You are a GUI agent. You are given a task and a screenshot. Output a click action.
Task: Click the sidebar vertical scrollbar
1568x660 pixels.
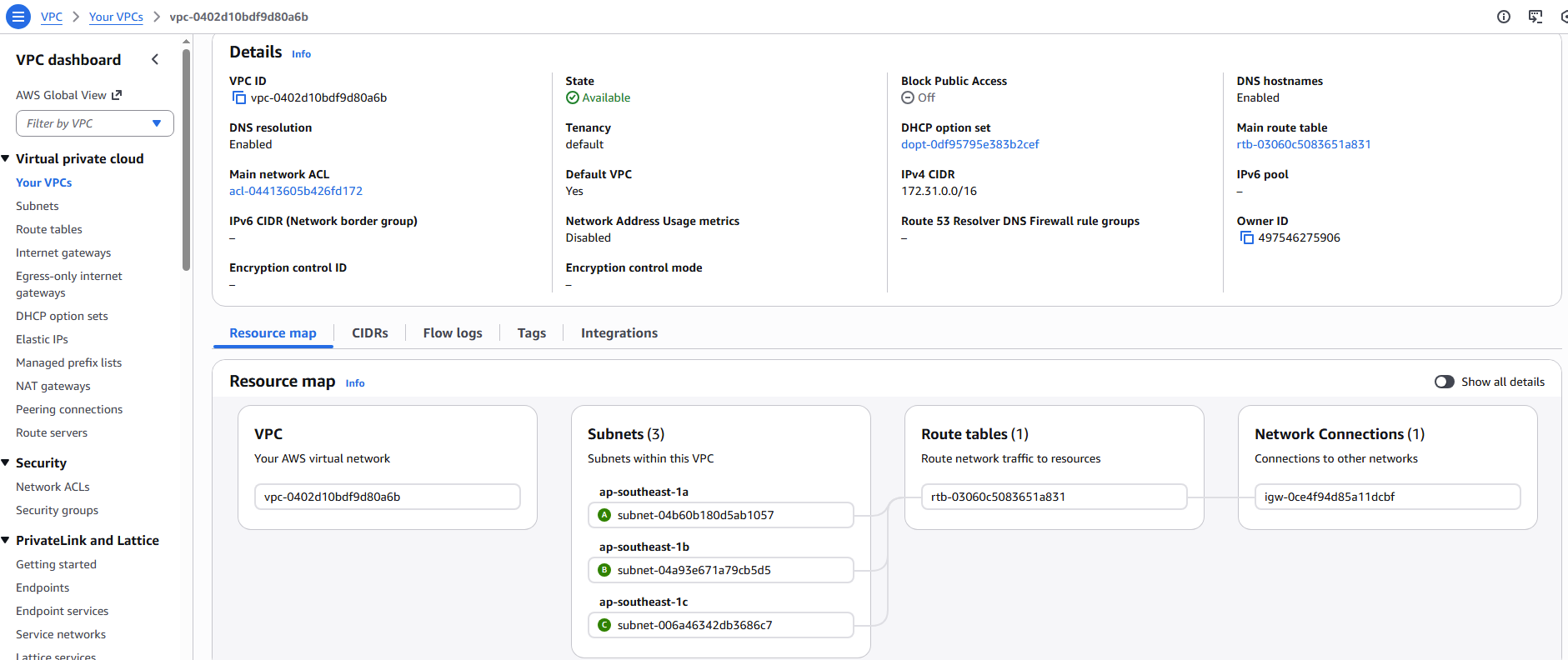[x=186, y=158]
